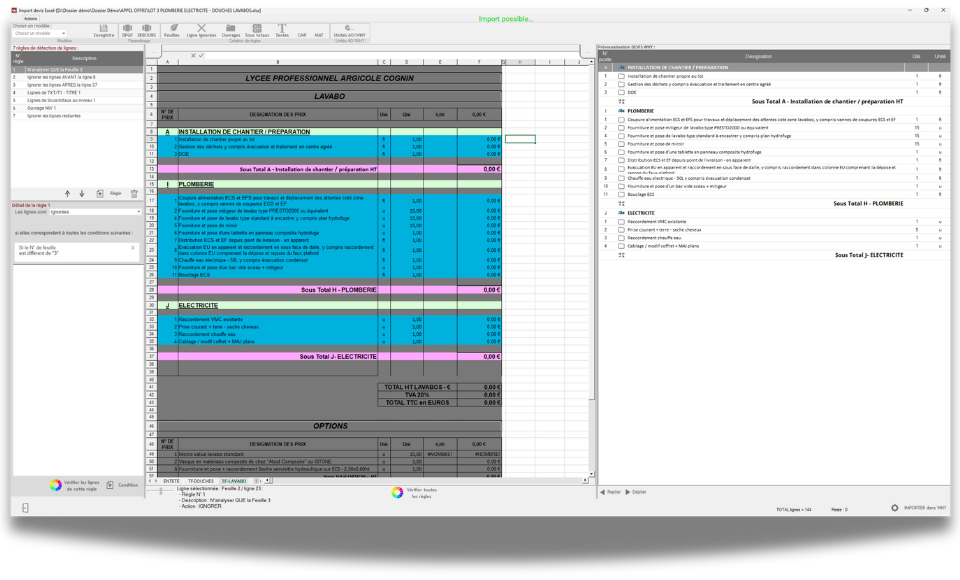The height and width of the screenshot is (580, 960).
Task: Add a new Condition
Action: (122, 485)
